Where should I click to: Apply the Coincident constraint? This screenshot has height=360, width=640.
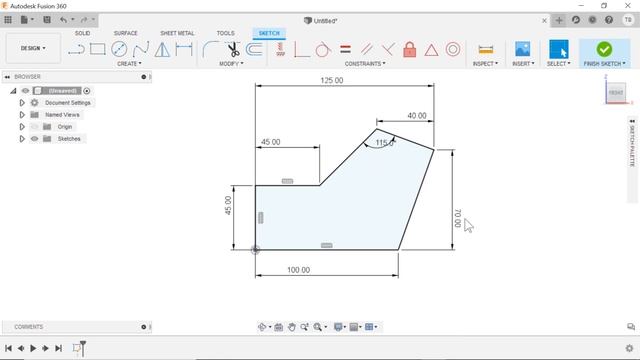301,49
